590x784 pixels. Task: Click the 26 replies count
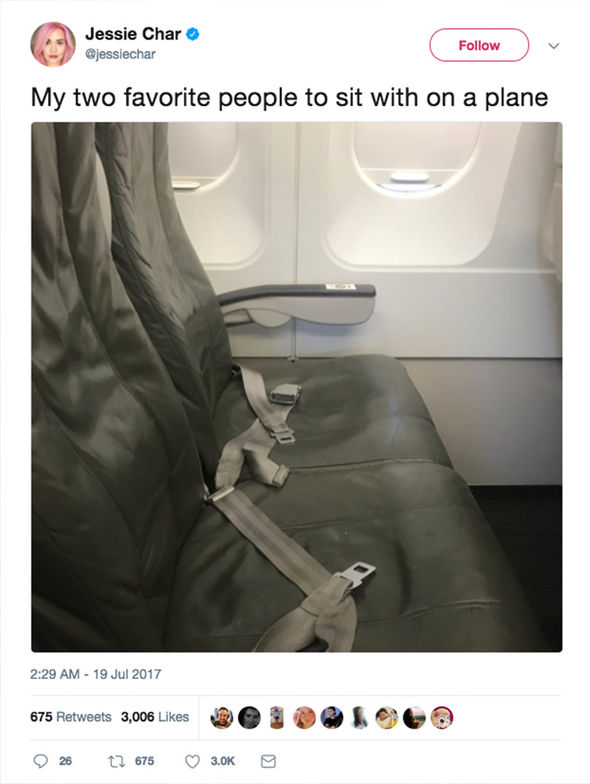pos(66,761)
